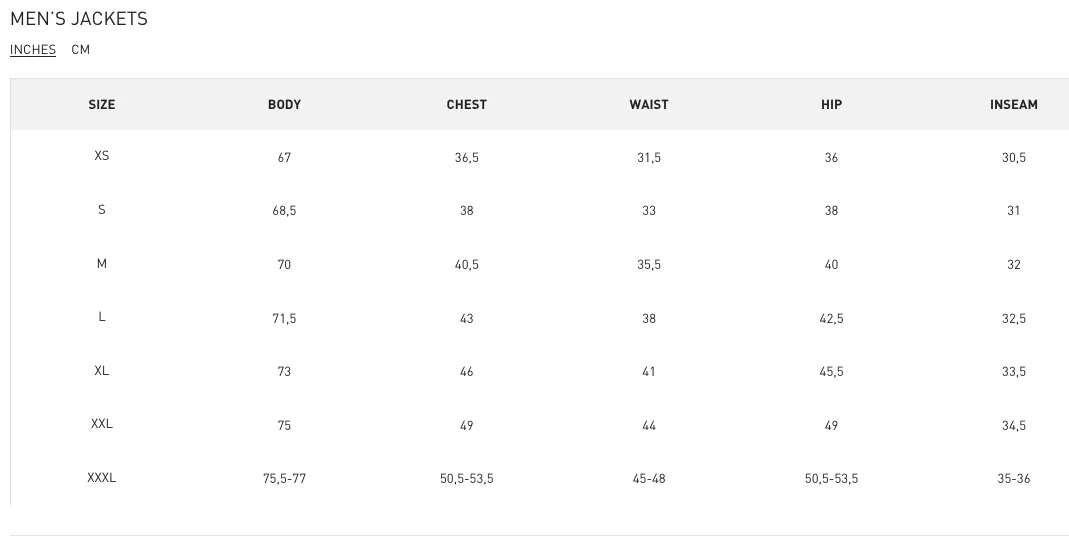Click the XXL size row label

(102, 424)
